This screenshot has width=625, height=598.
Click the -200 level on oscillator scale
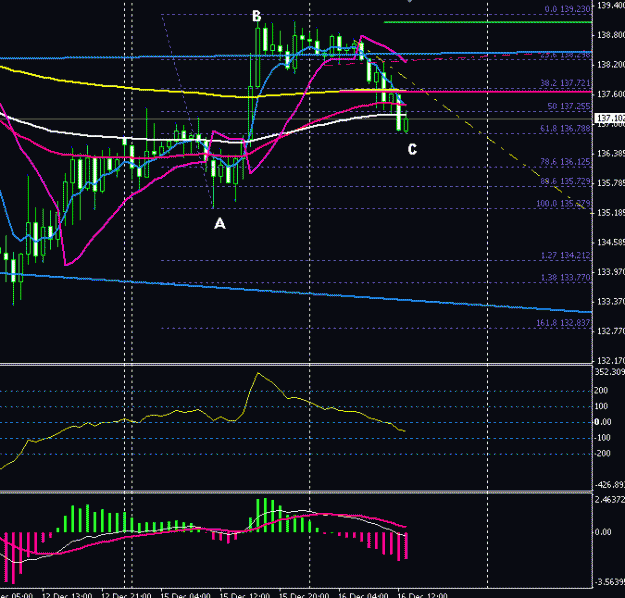tap(602, 453)
